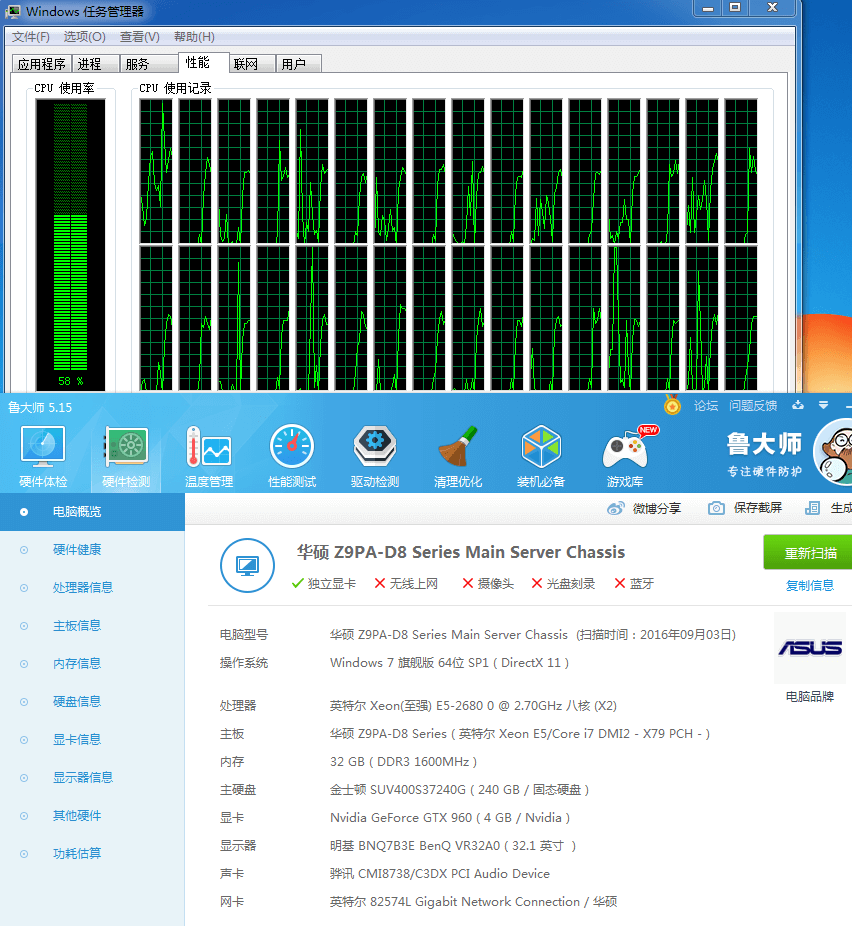The height and width of the screenshot is (926, 852).
Task: Click the 摄像头 red cross mark
Action: click(468, 583)
